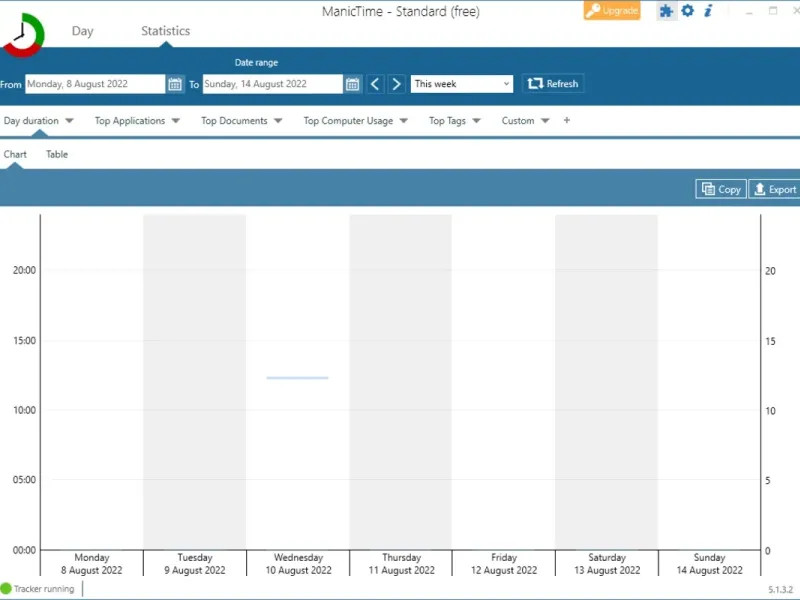Viewport: 800px width, 600px height.
Task: Open the Custom tab
Action: click(518, 121)
